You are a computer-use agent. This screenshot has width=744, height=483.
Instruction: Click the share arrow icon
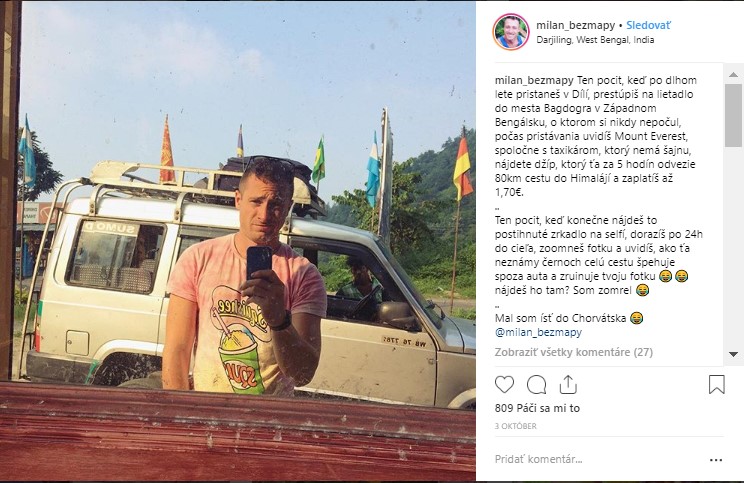point(568,384)
